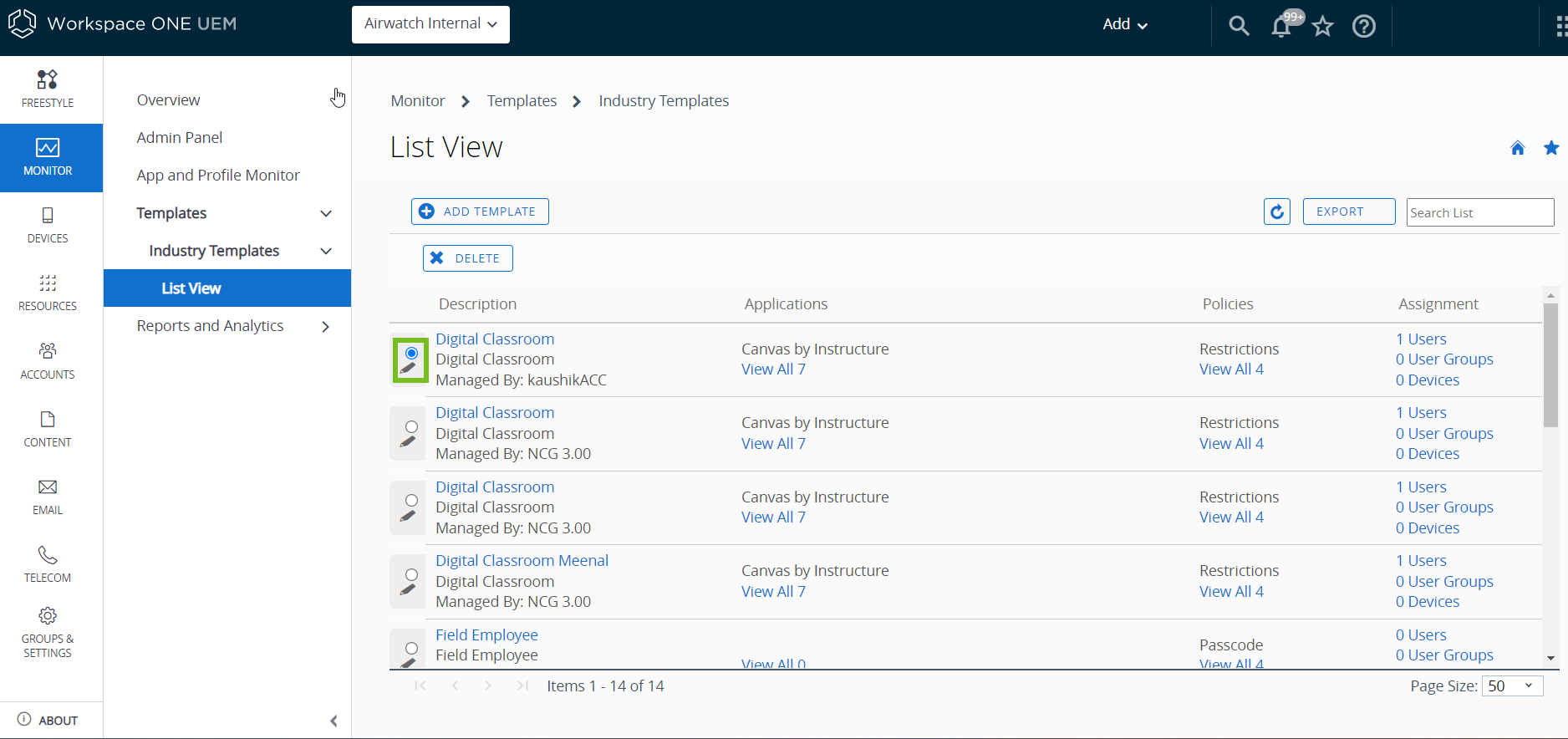Expand Reports and Analytics
The height and width of the screenshot is (739, 1568).
click(326, 326)
